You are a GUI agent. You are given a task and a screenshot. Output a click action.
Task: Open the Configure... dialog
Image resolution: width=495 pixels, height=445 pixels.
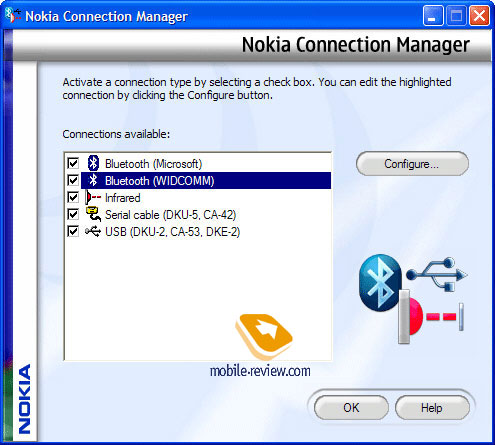[x=412, y=164]
